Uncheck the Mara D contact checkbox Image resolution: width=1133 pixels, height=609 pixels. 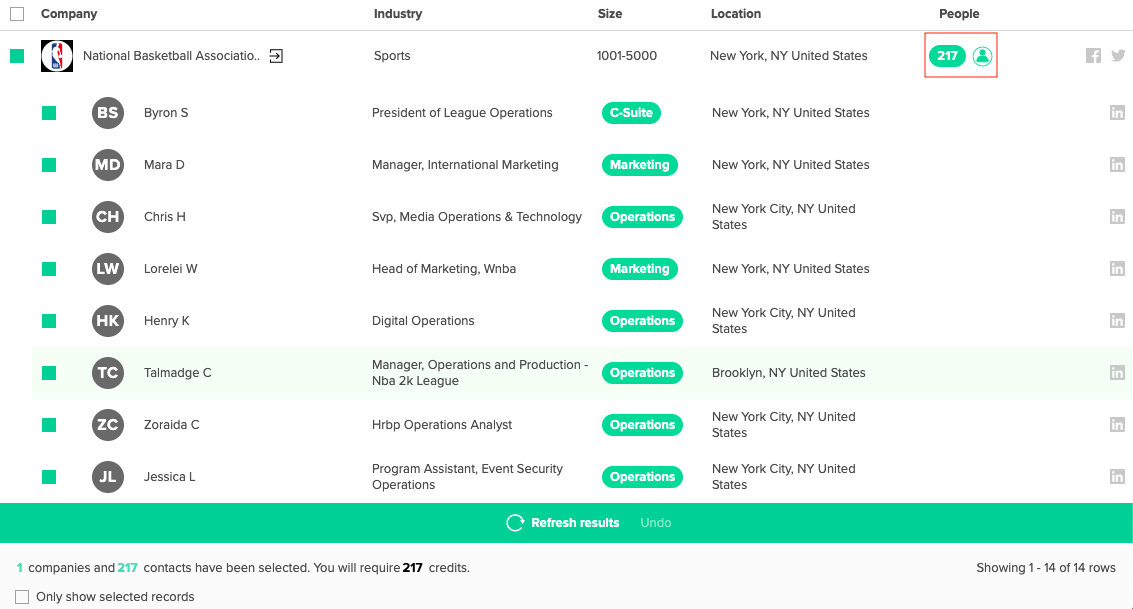click(x=49, y=165)
